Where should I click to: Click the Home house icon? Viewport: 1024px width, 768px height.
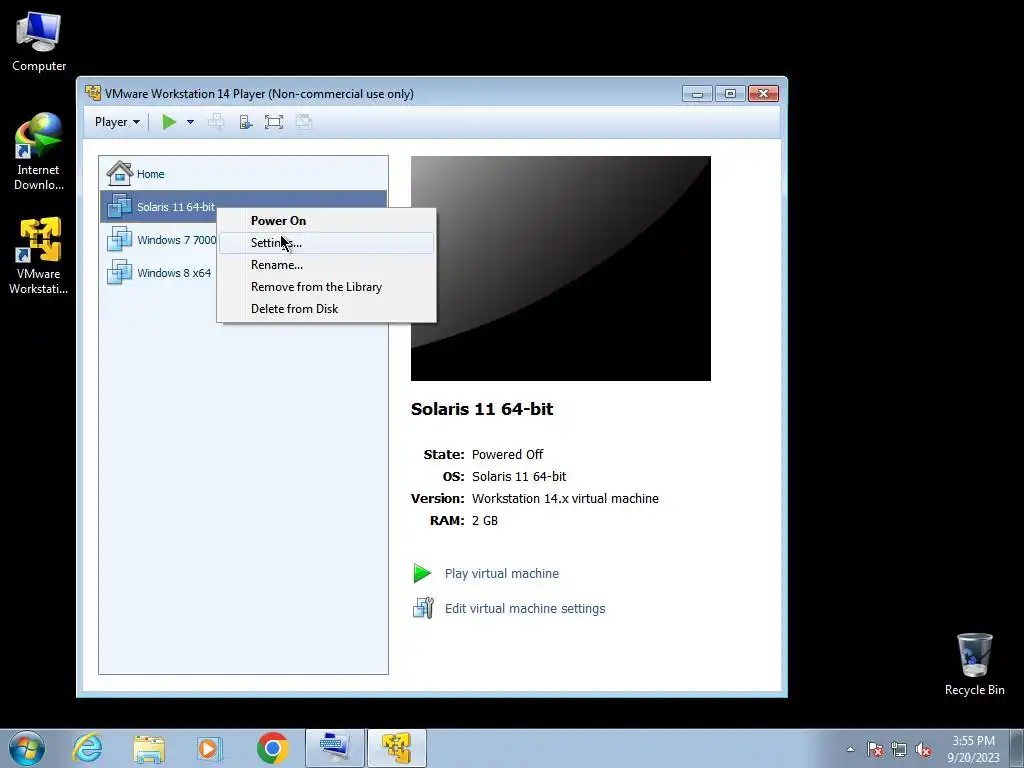point(120,173)
